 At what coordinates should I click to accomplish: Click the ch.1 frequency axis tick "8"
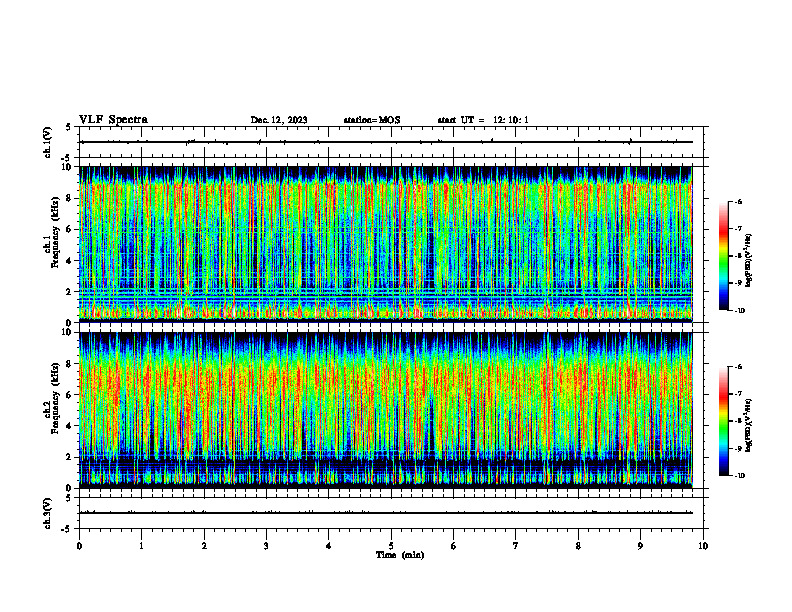(x=71, y=198)
